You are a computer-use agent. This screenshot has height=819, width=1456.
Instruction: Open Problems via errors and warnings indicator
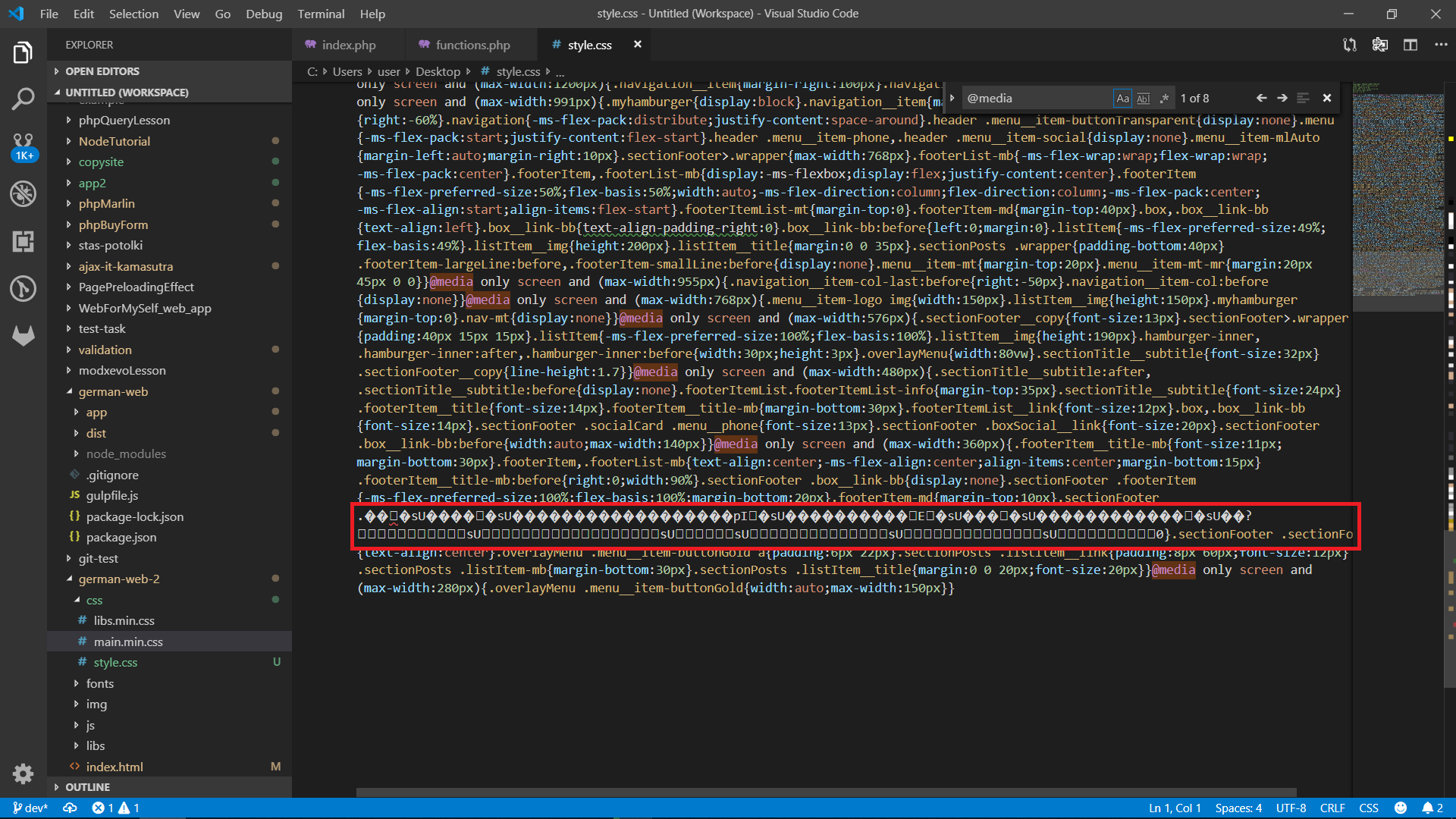116,808
